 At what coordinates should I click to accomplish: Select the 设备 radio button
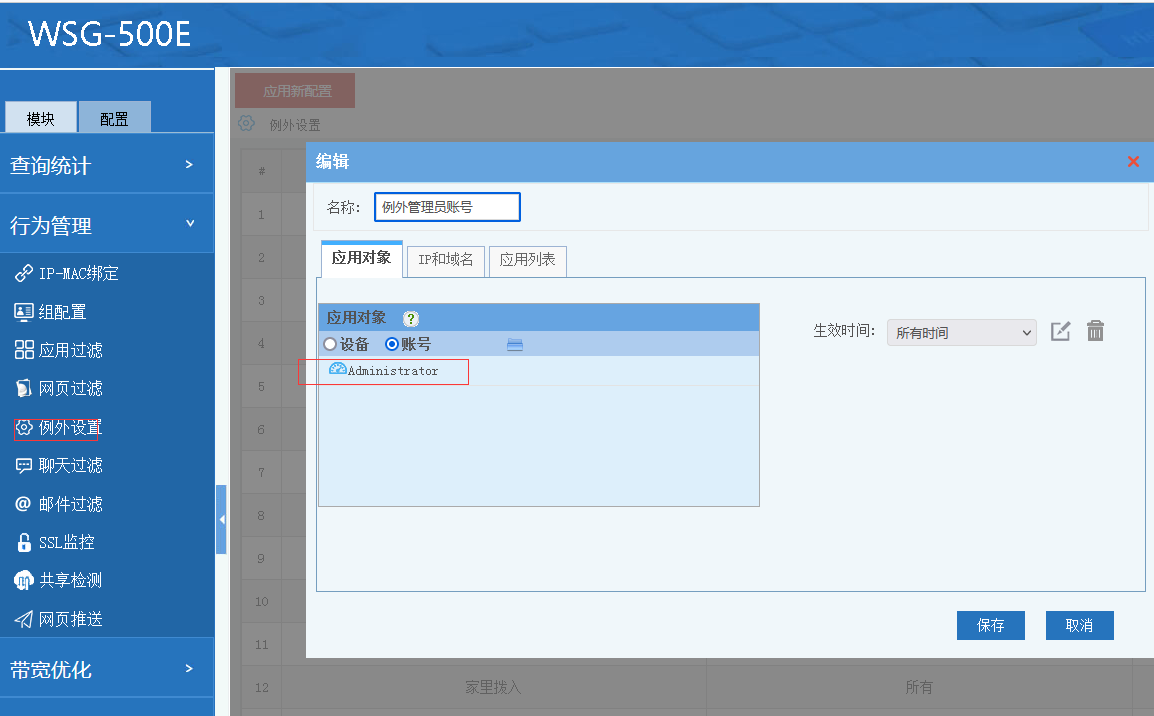[330, 344]
